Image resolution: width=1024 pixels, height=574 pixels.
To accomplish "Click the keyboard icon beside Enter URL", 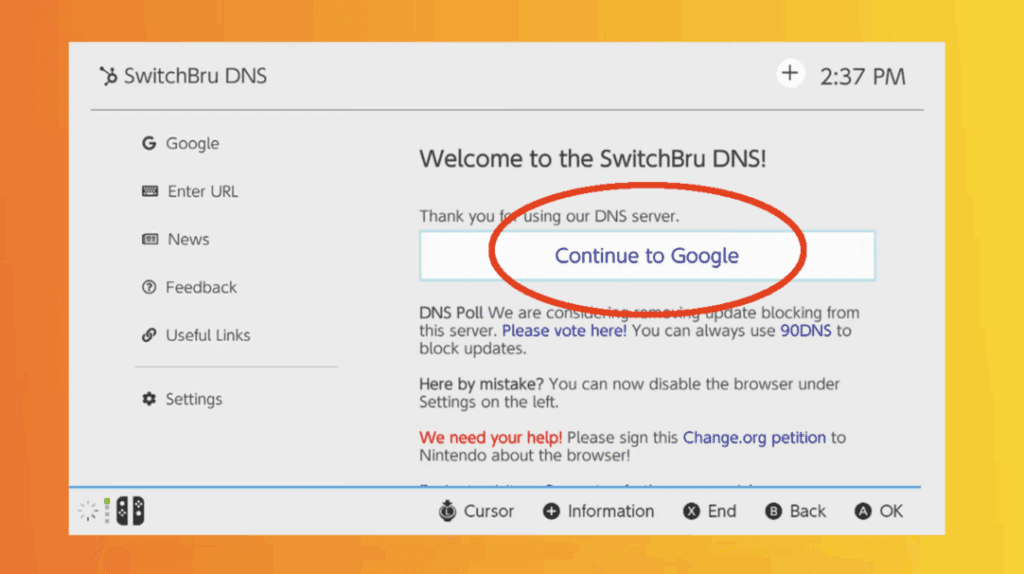I will tap(150, 191).
